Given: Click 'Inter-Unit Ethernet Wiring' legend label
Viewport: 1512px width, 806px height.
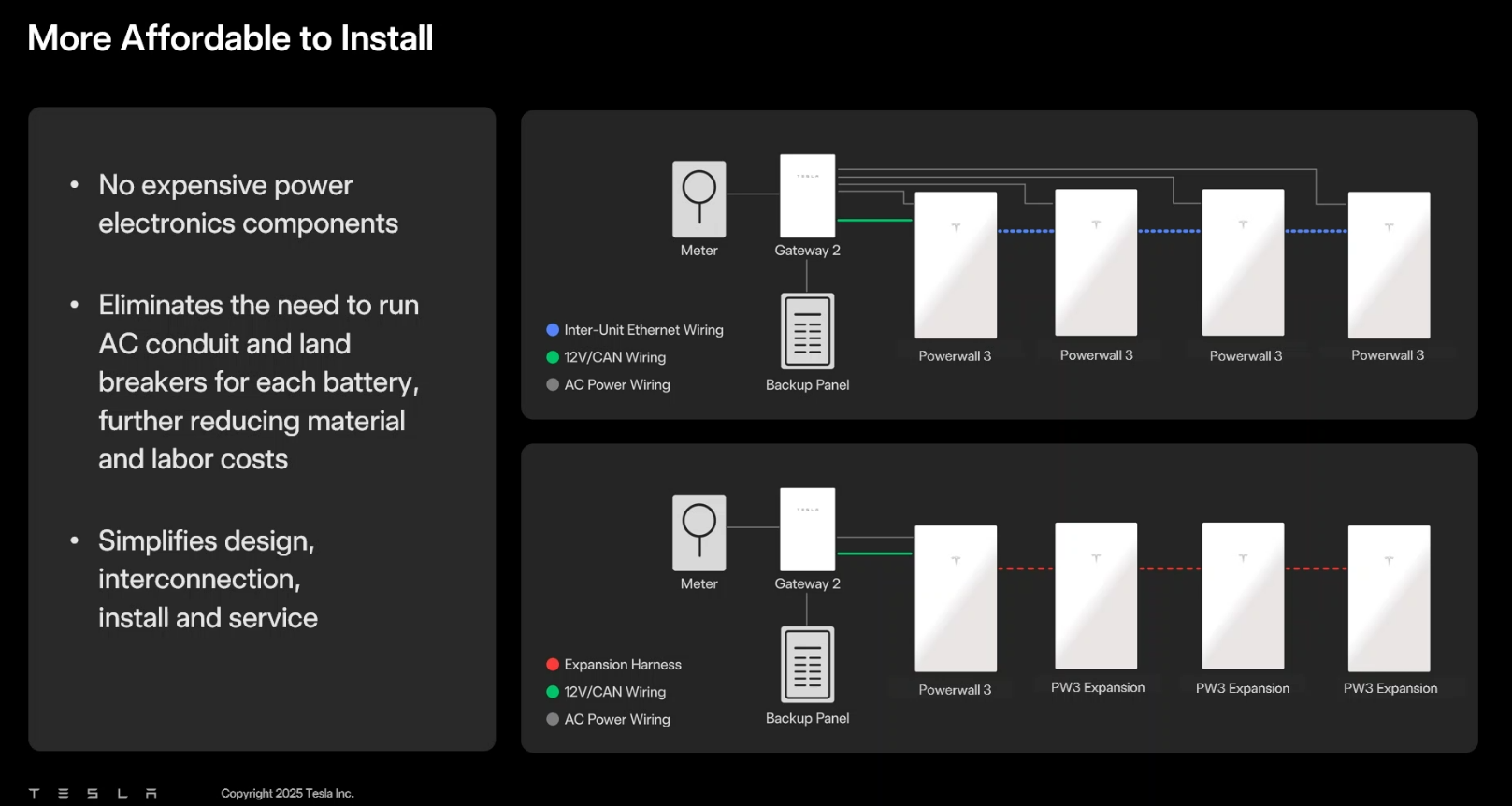Looking at the screenshot, I should (x=644, y=330).
